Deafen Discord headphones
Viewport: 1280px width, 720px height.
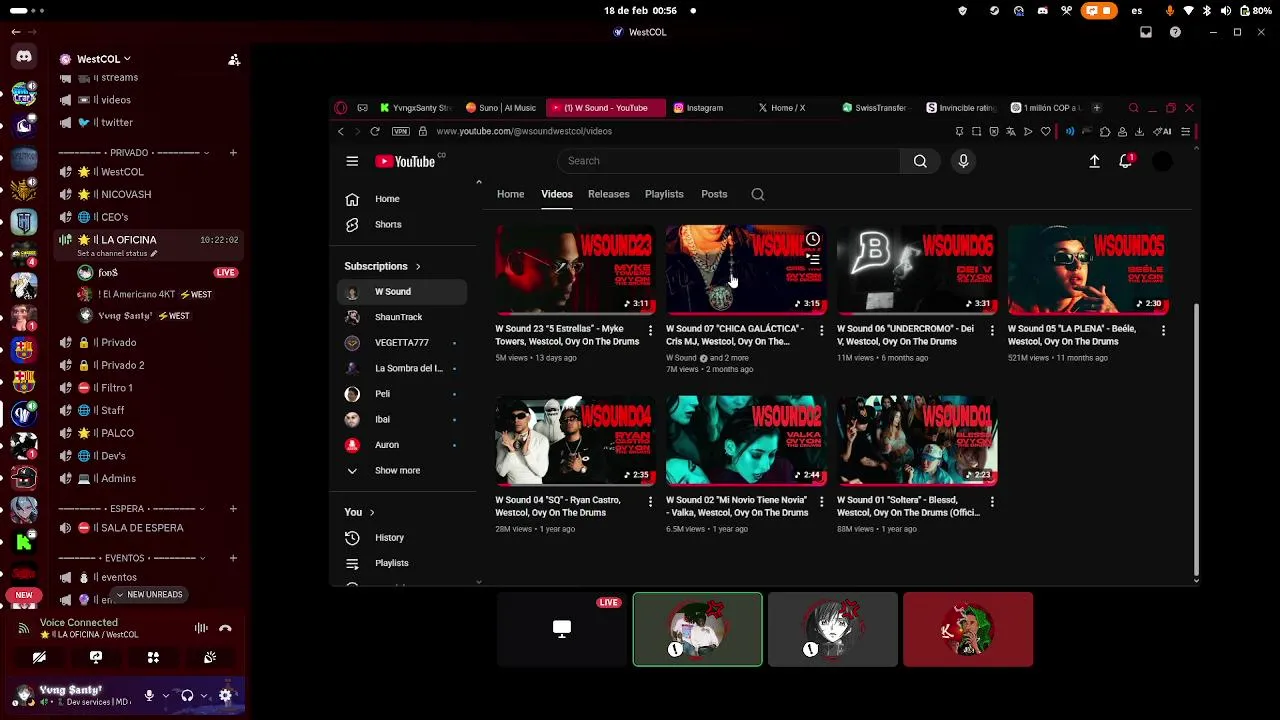(187, 695)
